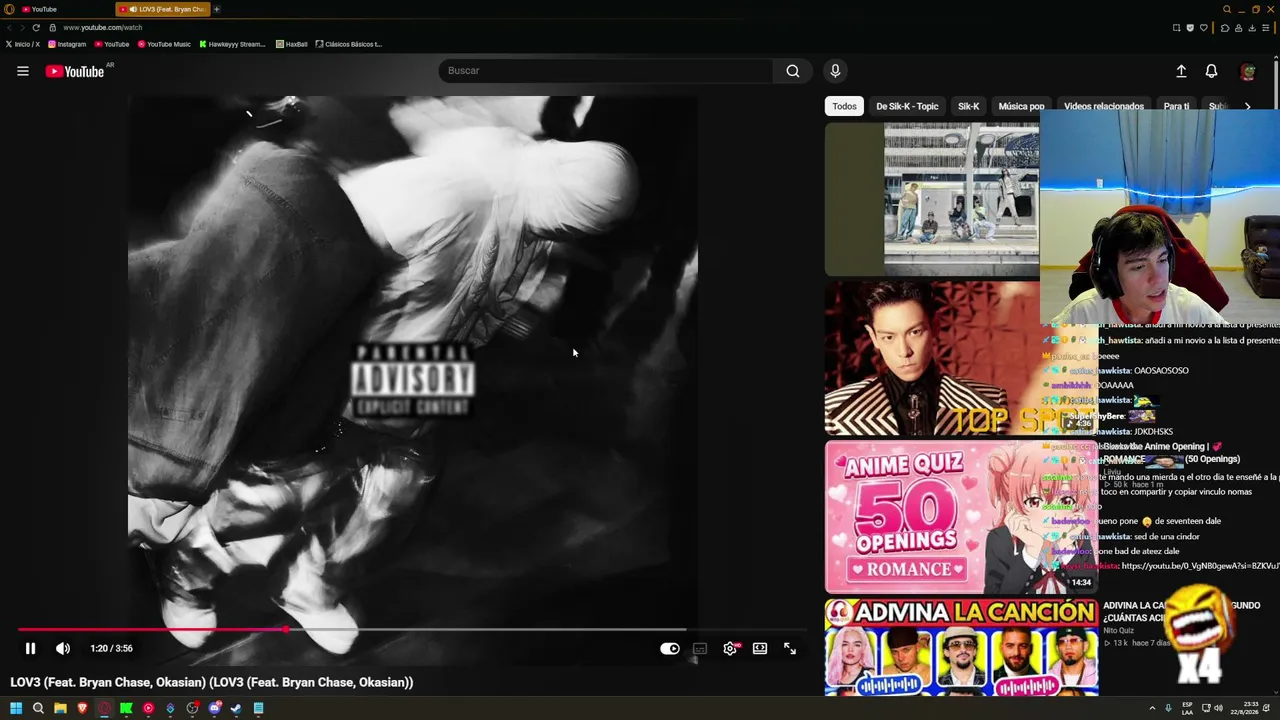The width and height of the screenshot is (1280, 720).
Task: Open the TOP video thumbnail
Action: 932,358
